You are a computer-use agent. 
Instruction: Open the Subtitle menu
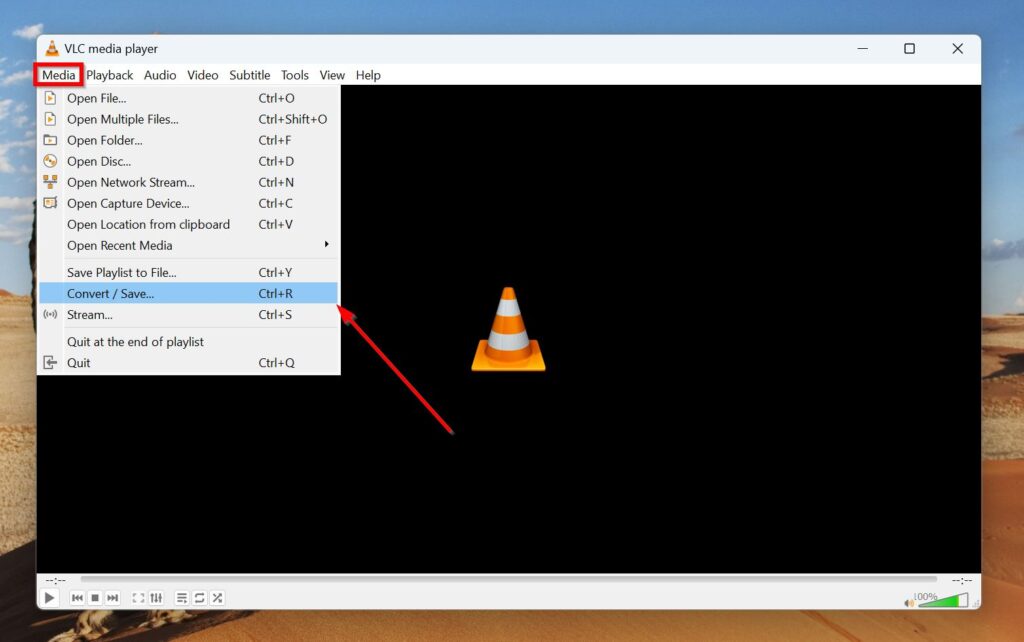249,75
